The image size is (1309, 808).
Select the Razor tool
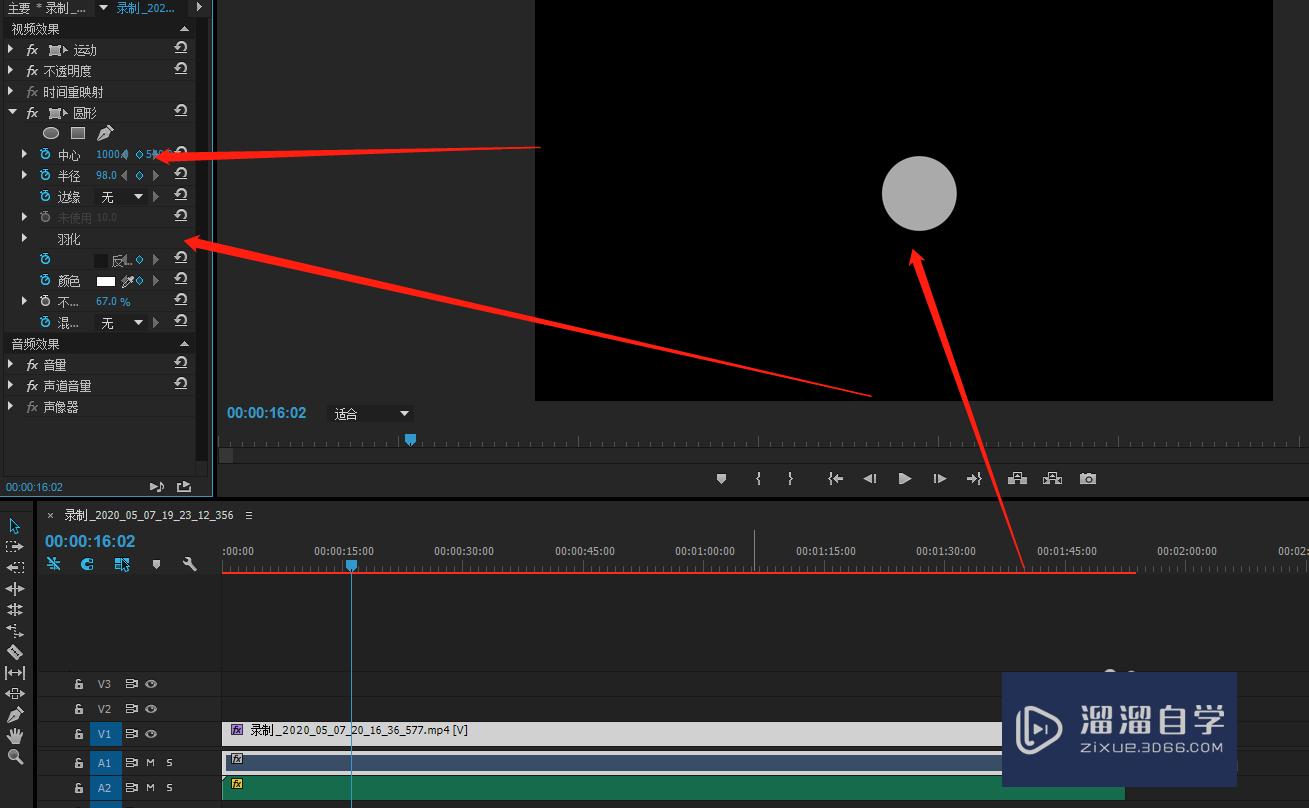[x=15, y=651]
